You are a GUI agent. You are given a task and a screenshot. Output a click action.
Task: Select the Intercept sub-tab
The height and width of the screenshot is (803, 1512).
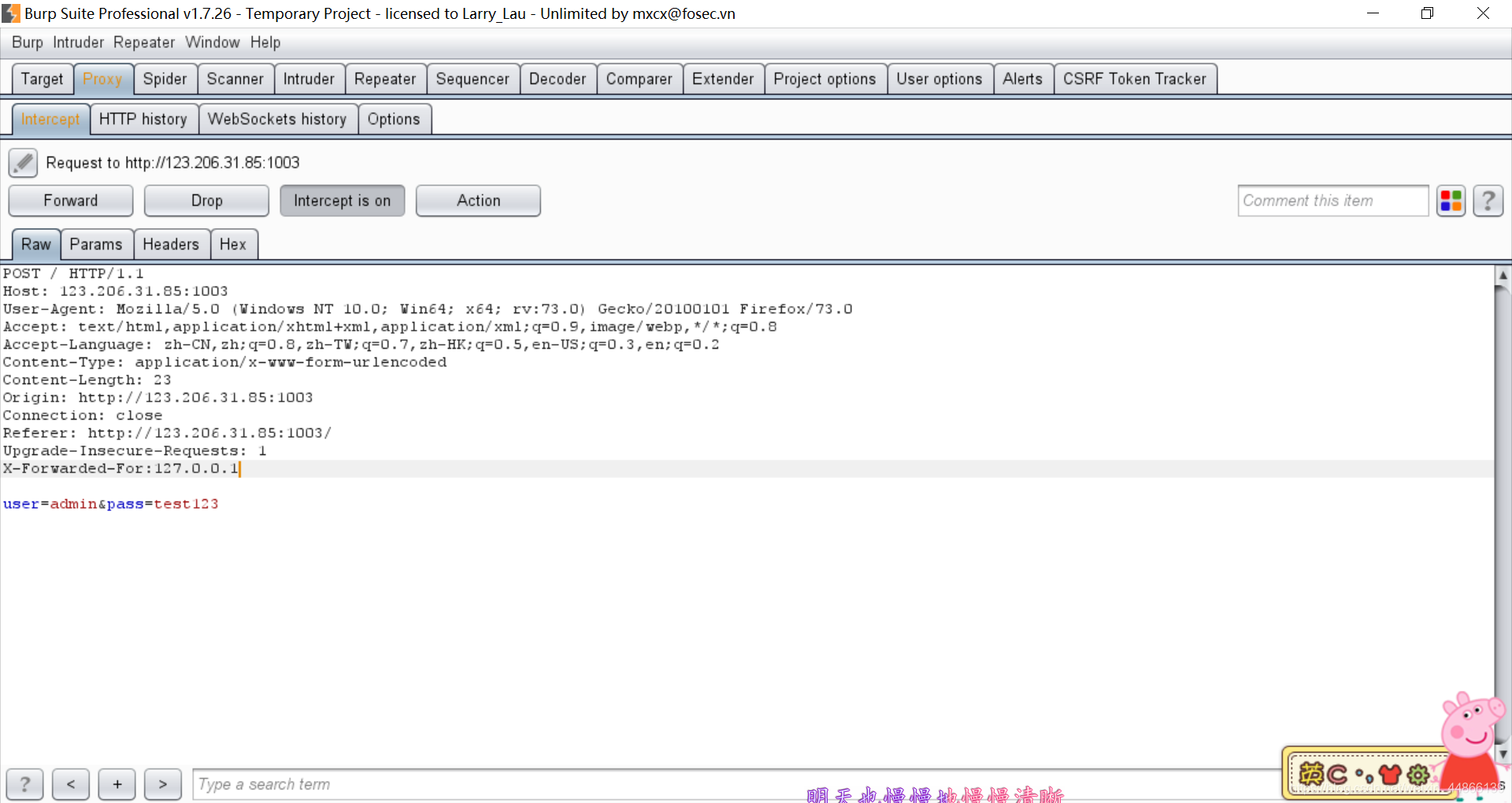pyautogui.click(x=50, y=119)
